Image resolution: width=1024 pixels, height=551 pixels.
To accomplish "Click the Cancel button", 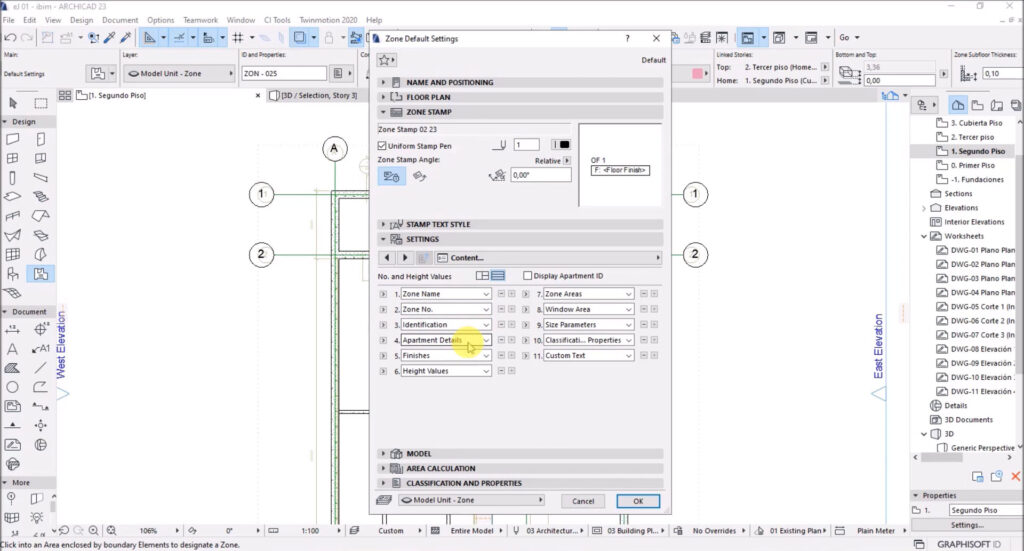I will coord(584,501).
